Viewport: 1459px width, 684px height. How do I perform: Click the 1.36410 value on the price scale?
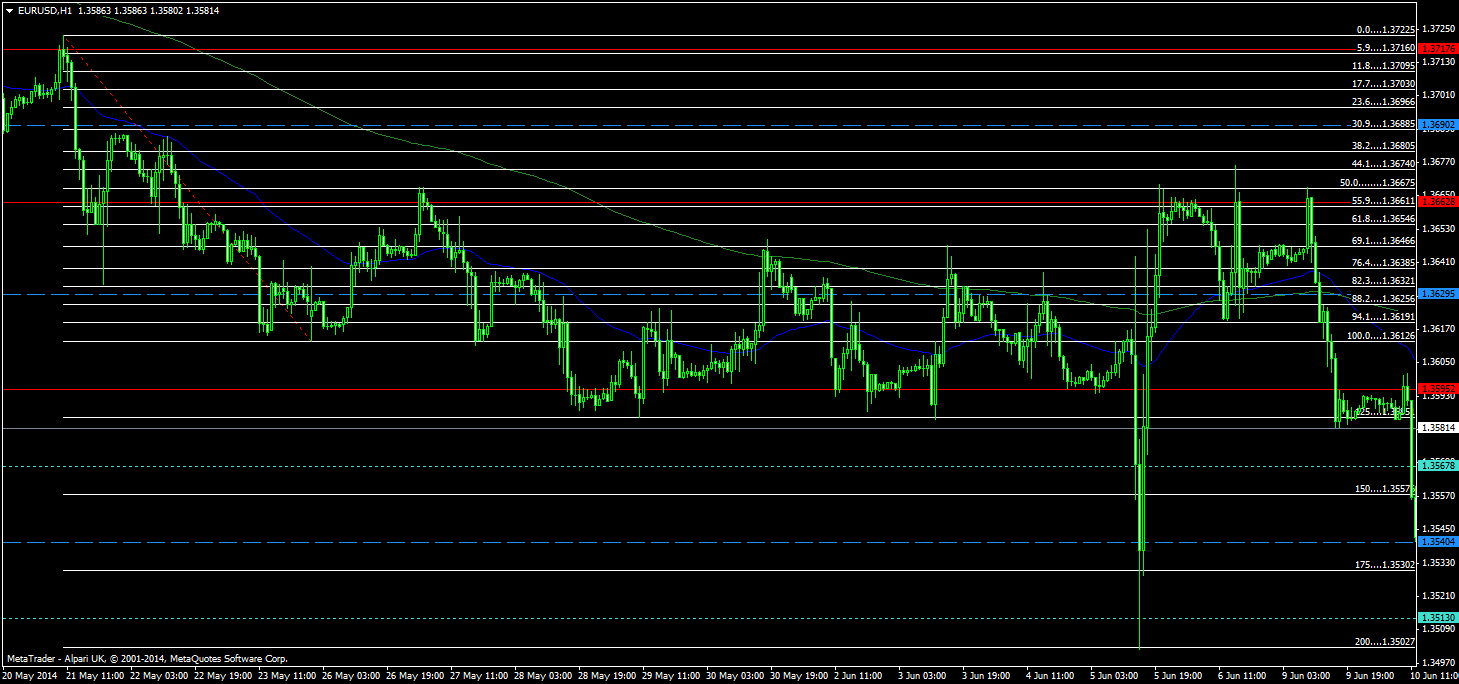[x=1438, y=261]
